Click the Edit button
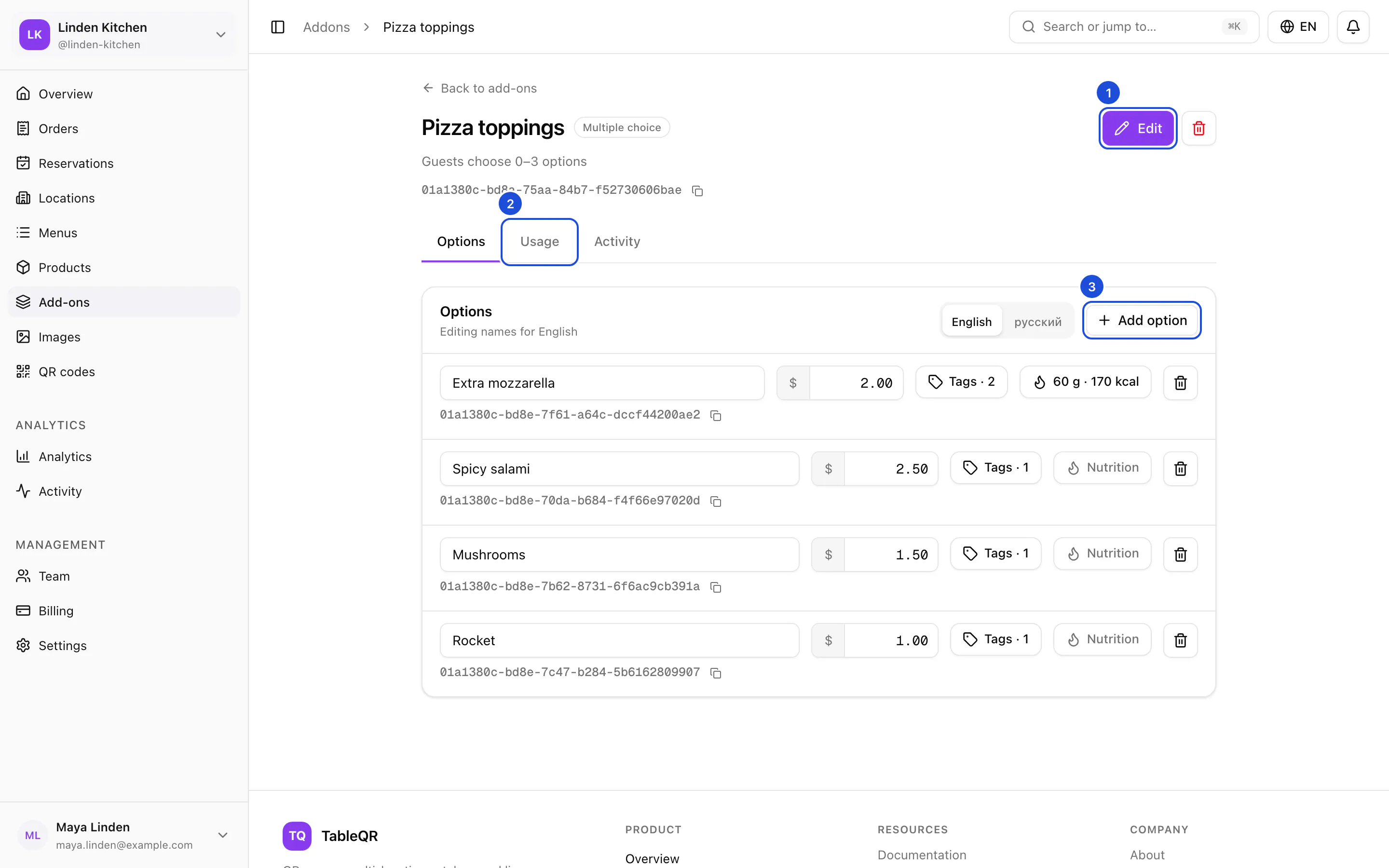Image resolution: width=1389 pixels, height=868 pixels. [1138, 128]
